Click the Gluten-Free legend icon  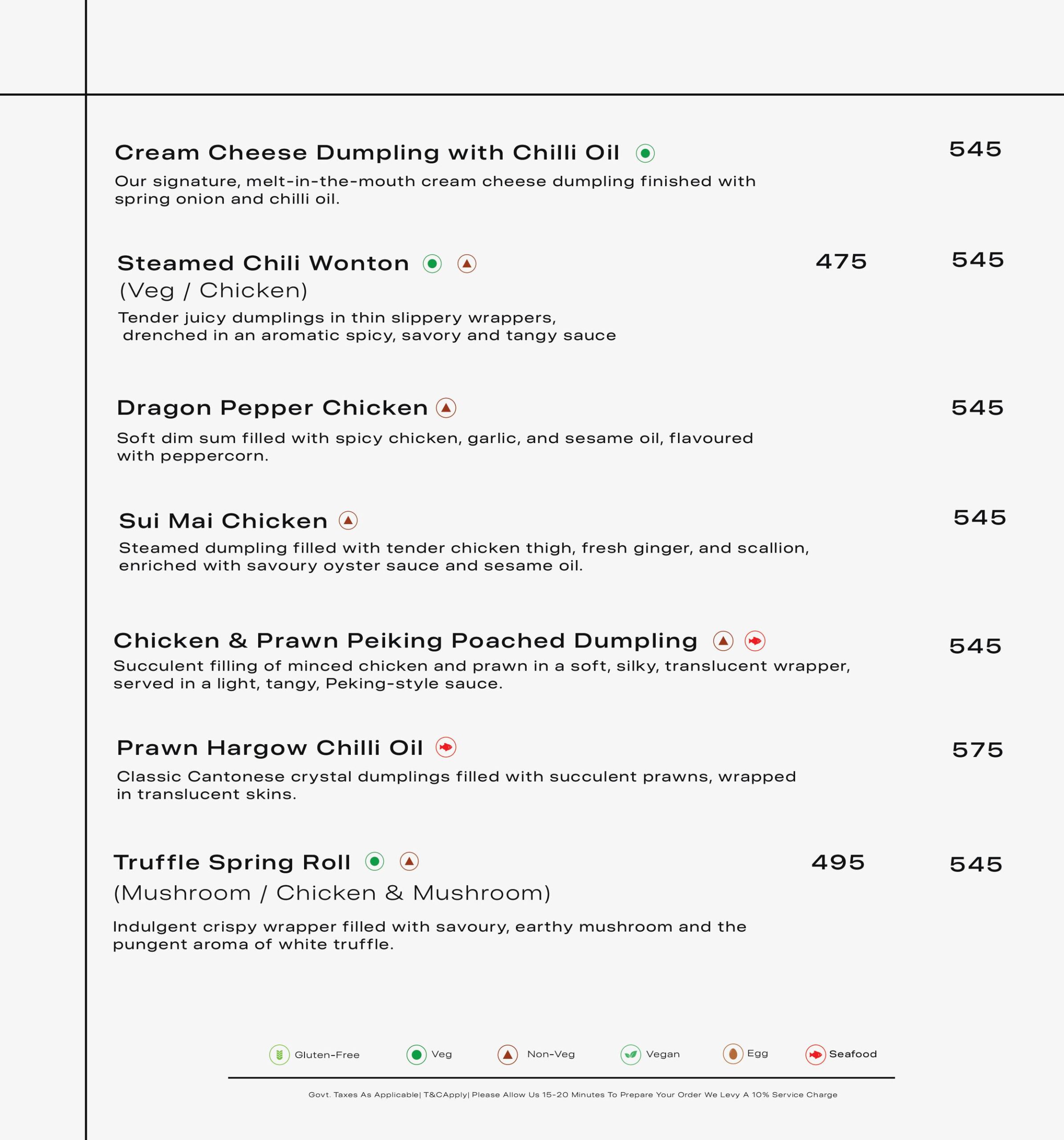click(279, 1054)
